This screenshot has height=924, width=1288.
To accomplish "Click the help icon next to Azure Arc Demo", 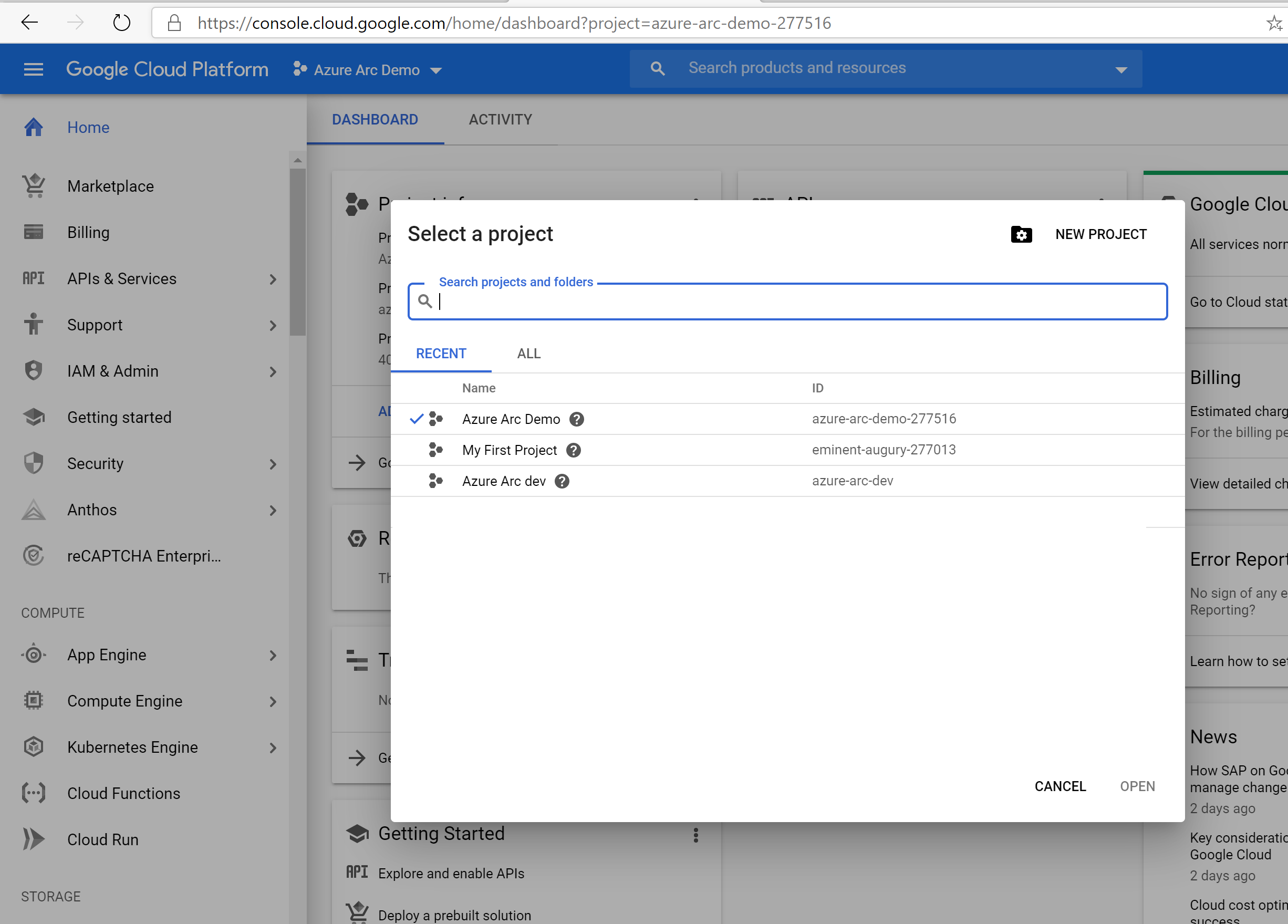I will pyautogui.click(x=576, y=419).
